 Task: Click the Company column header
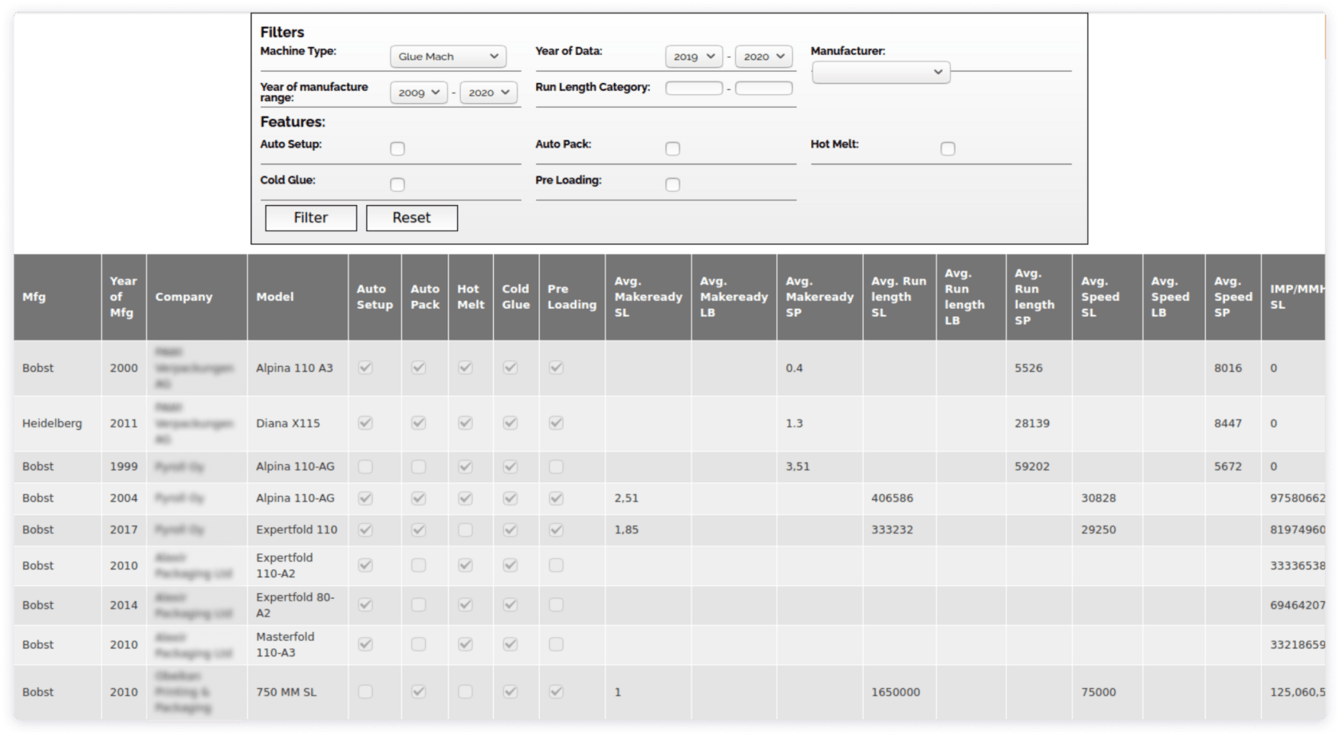(197, 297)
